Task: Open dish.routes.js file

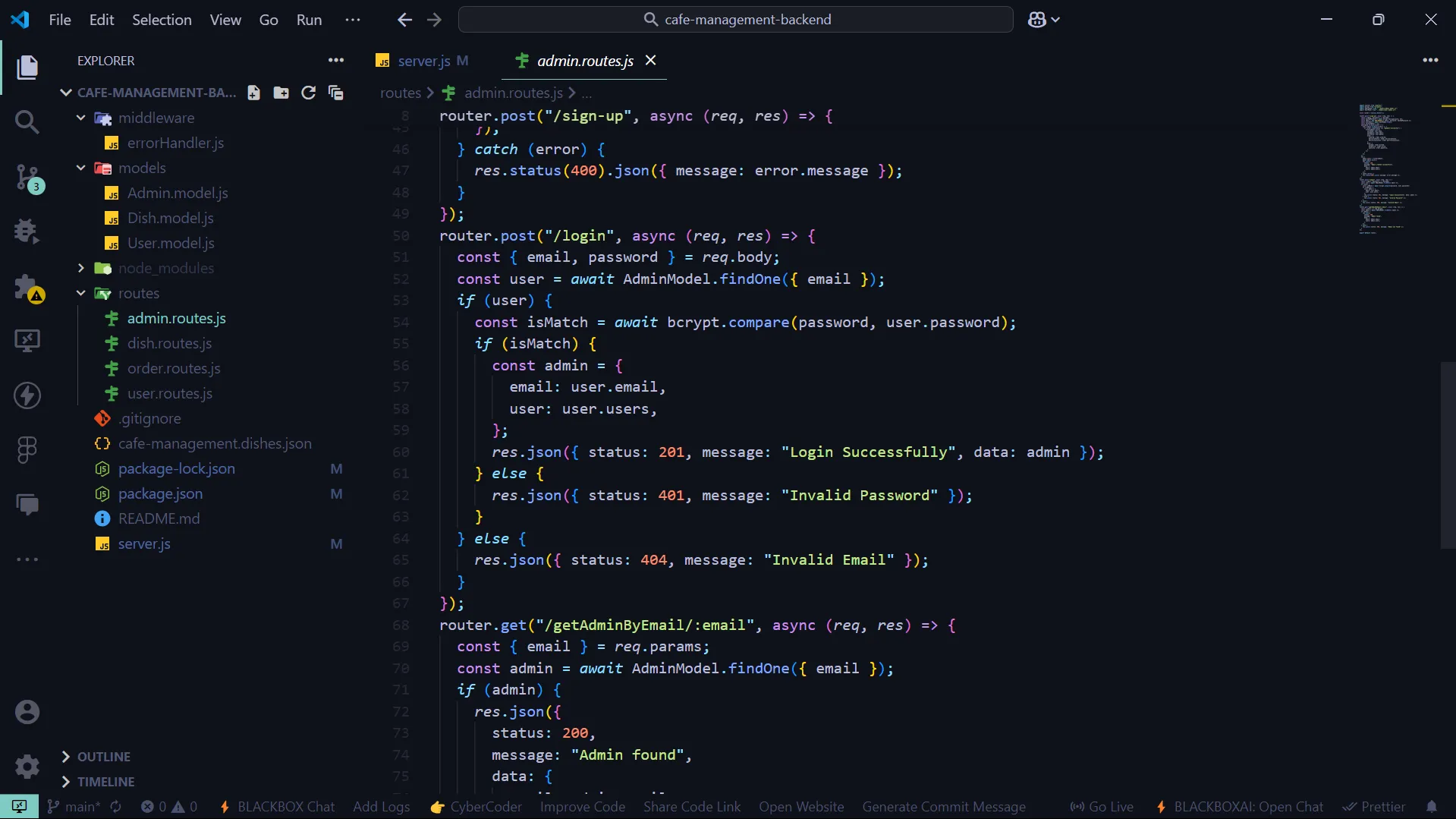Action: (169, 343)
